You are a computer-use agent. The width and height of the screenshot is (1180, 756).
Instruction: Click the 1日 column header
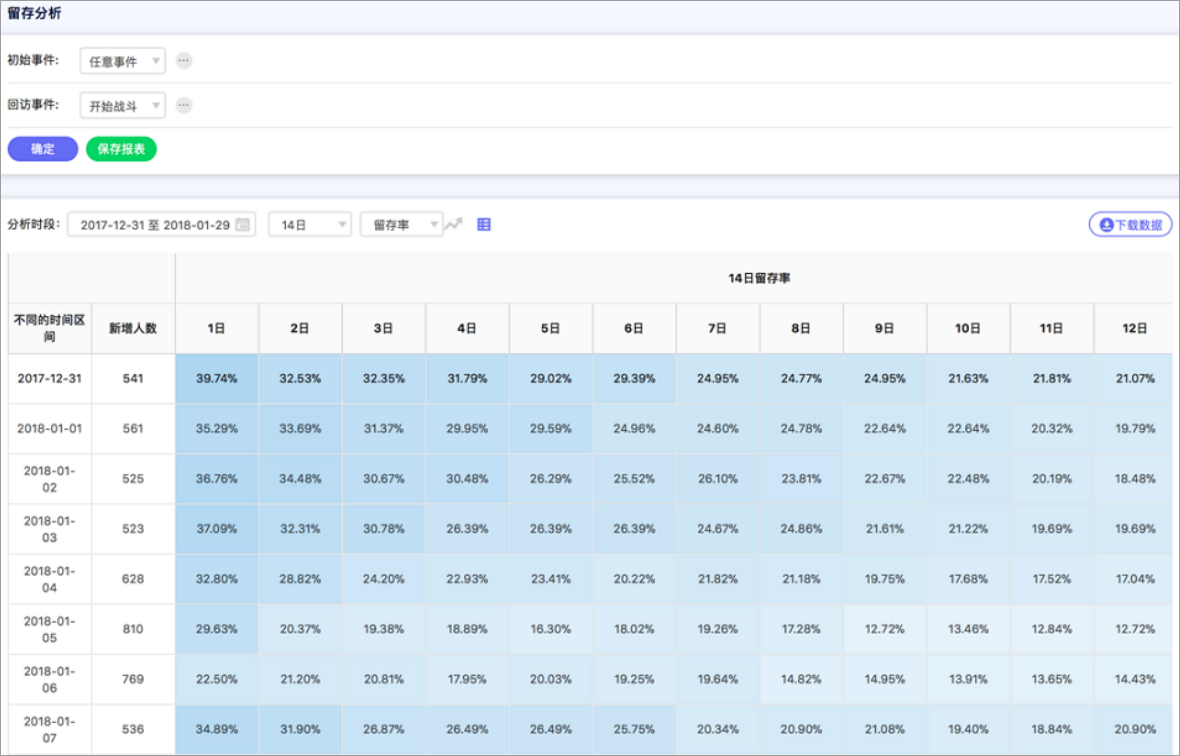217,328
